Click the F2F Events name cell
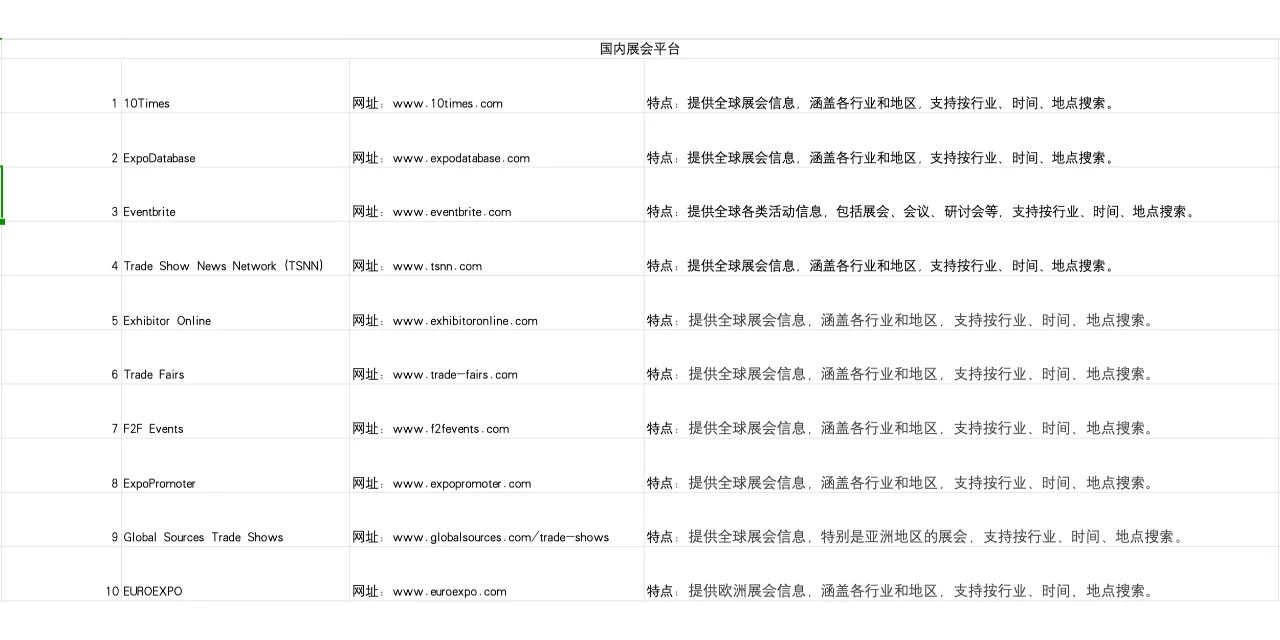The image size is (1280, 640). 153,428
